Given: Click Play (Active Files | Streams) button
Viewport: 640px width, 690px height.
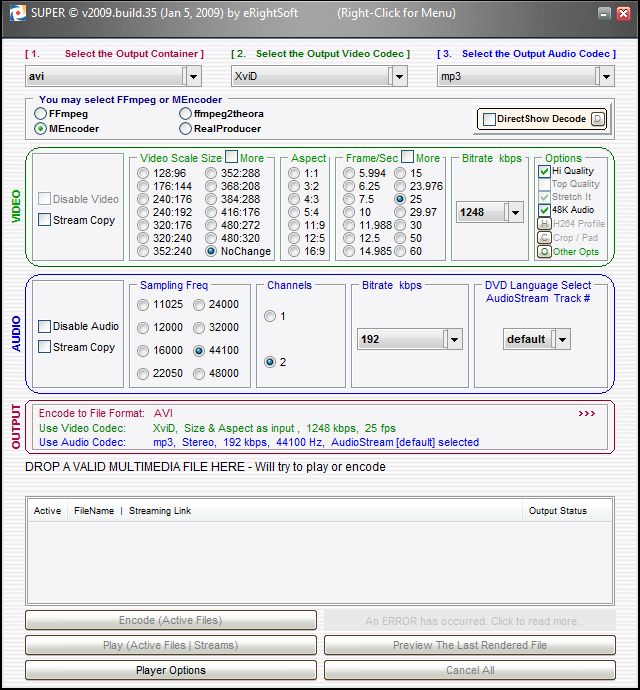Looking at the screenshot, I should (171, 646).
